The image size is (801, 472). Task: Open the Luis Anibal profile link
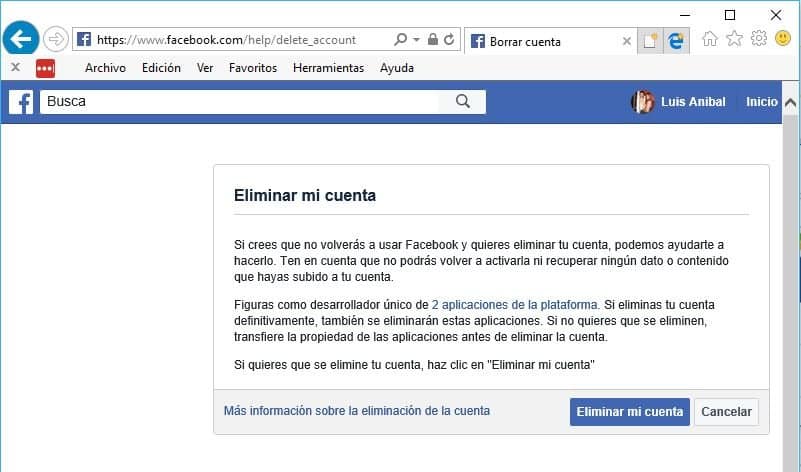tap(693, 102)
